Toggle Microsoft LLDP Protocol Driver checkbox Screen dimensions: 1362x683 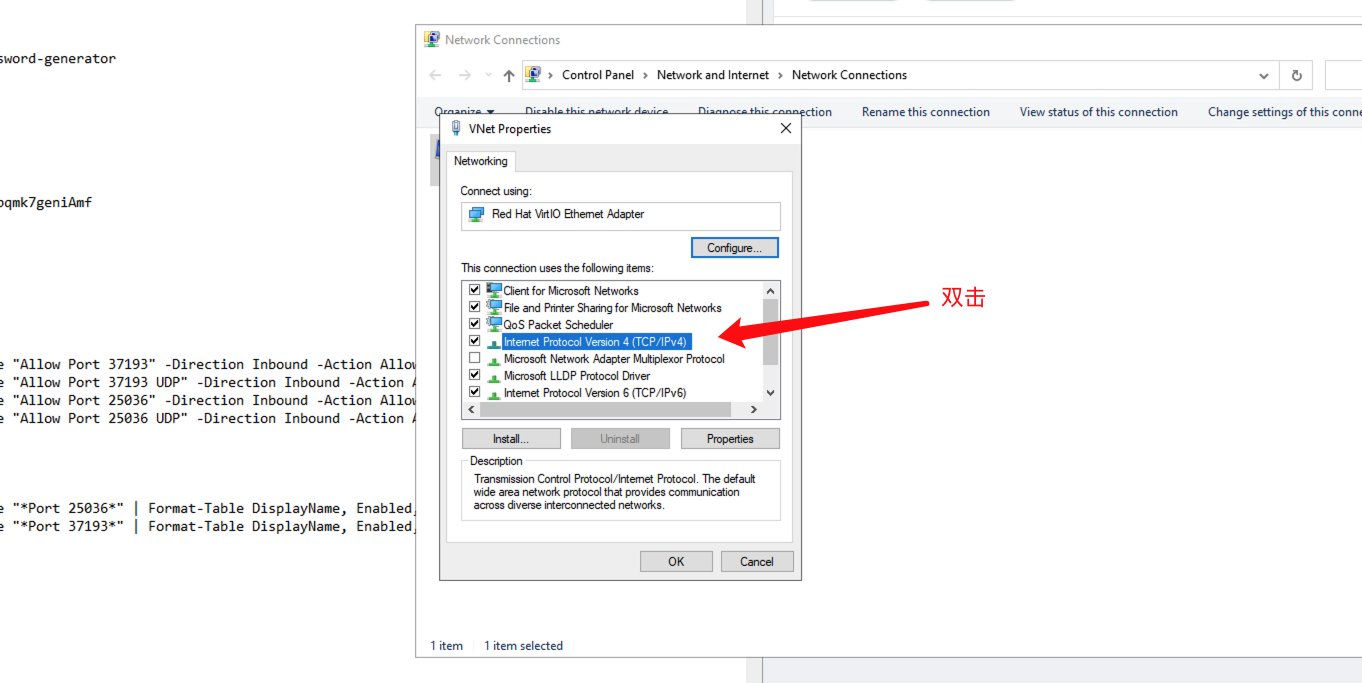pyautogui.click(x=475, y=375)
